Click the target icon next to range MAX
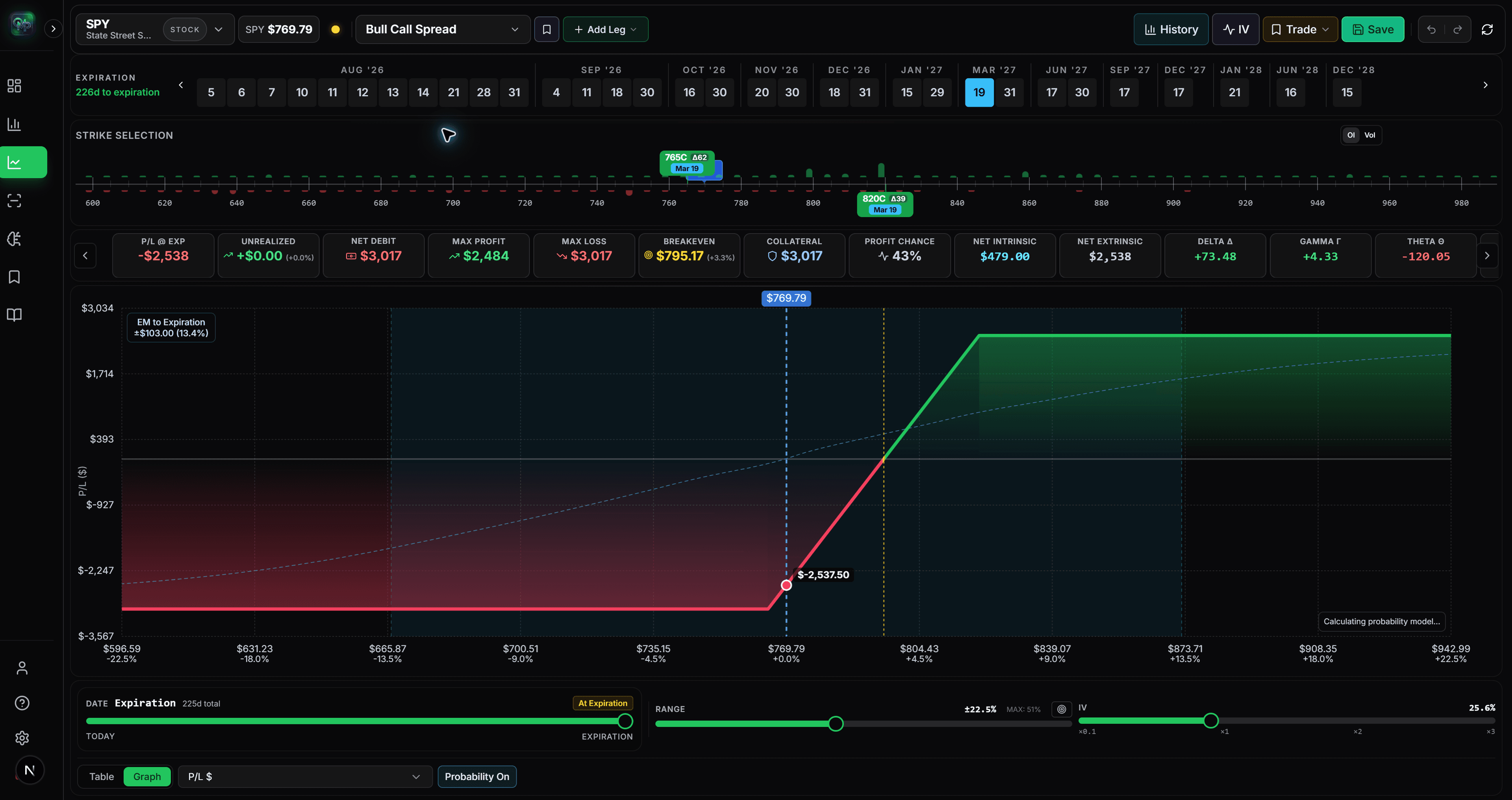The image size is (1512, 800). click(x=1061, y=709)
